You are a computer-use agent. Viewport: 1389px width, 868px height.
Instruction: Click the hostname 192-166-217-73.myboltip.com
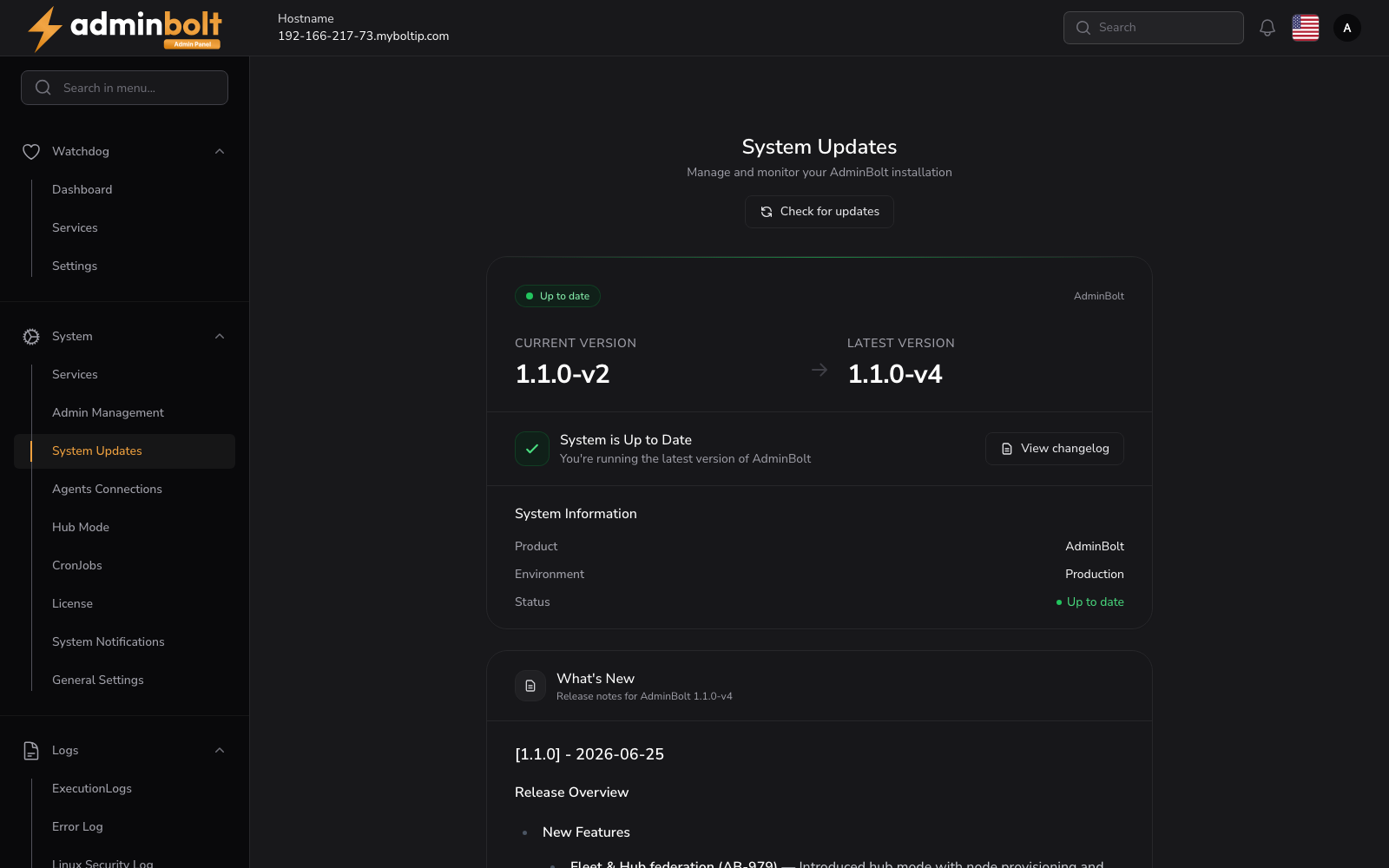(x=363, y=36)
